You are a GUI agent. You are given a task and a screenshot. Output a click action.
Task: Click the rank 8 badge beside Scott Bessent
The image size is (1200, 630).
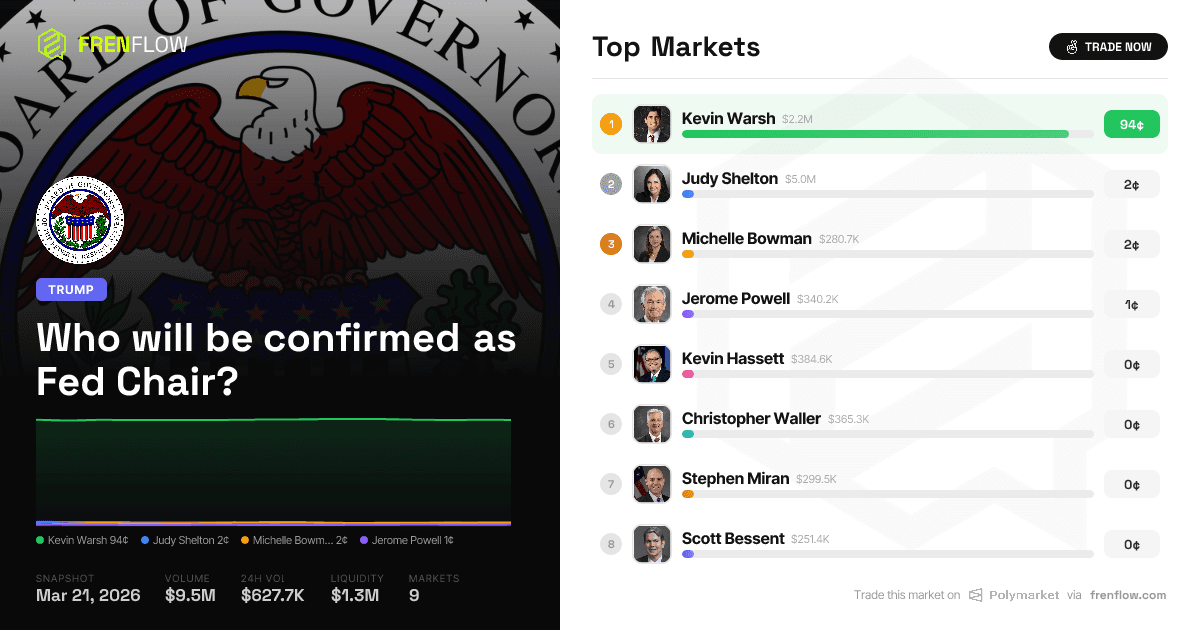pyautogui.click(x=611, y=544)
